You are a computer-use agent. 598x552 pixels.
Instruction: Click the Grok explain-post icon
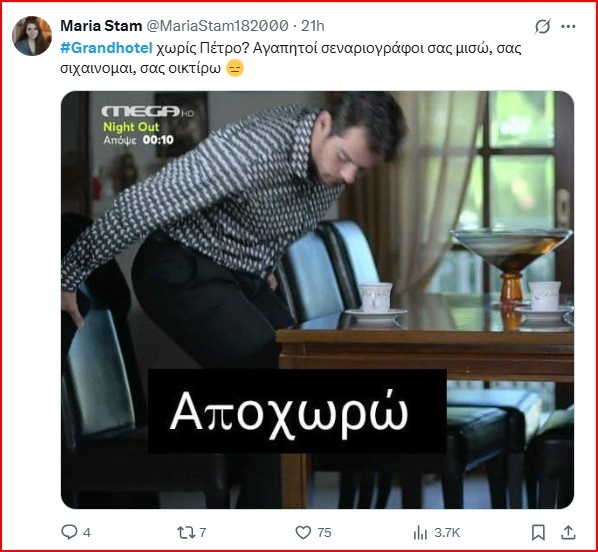point(542,26)
